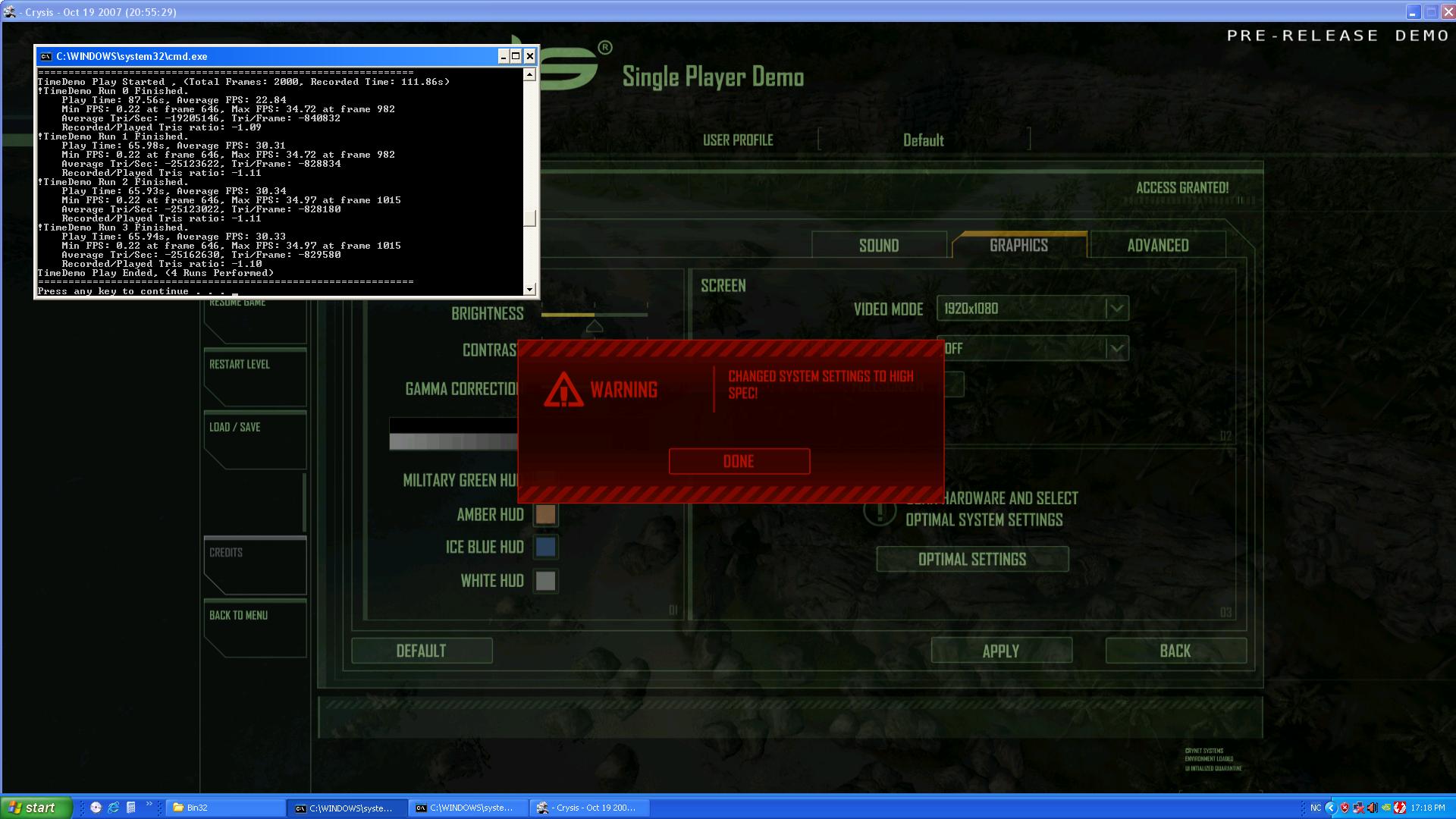Switch to the Advanced tab

[x=1158, y=245]
